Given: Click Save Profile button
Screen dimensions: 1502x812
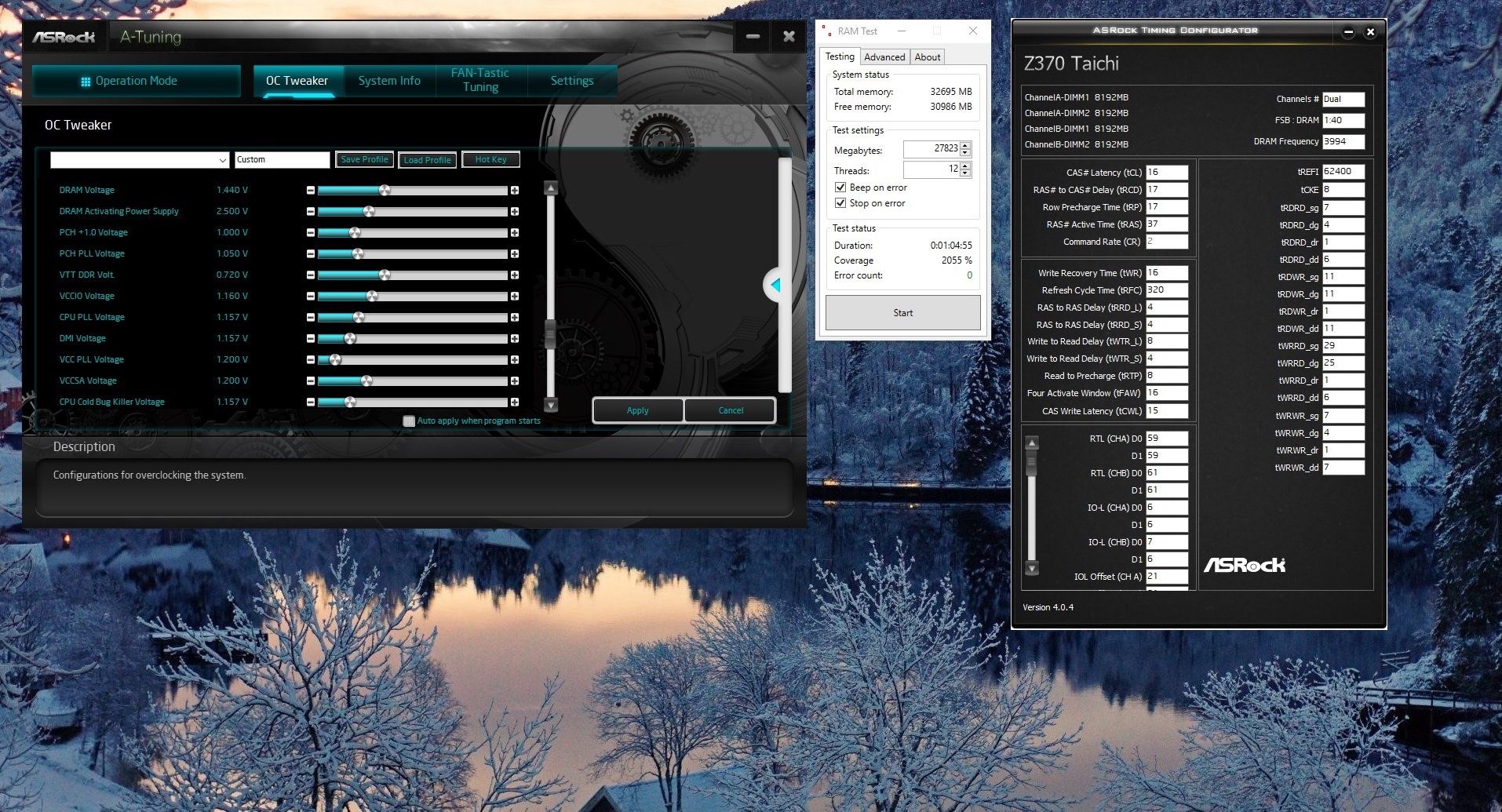Looking at the screenshot, I should [364, 159].
